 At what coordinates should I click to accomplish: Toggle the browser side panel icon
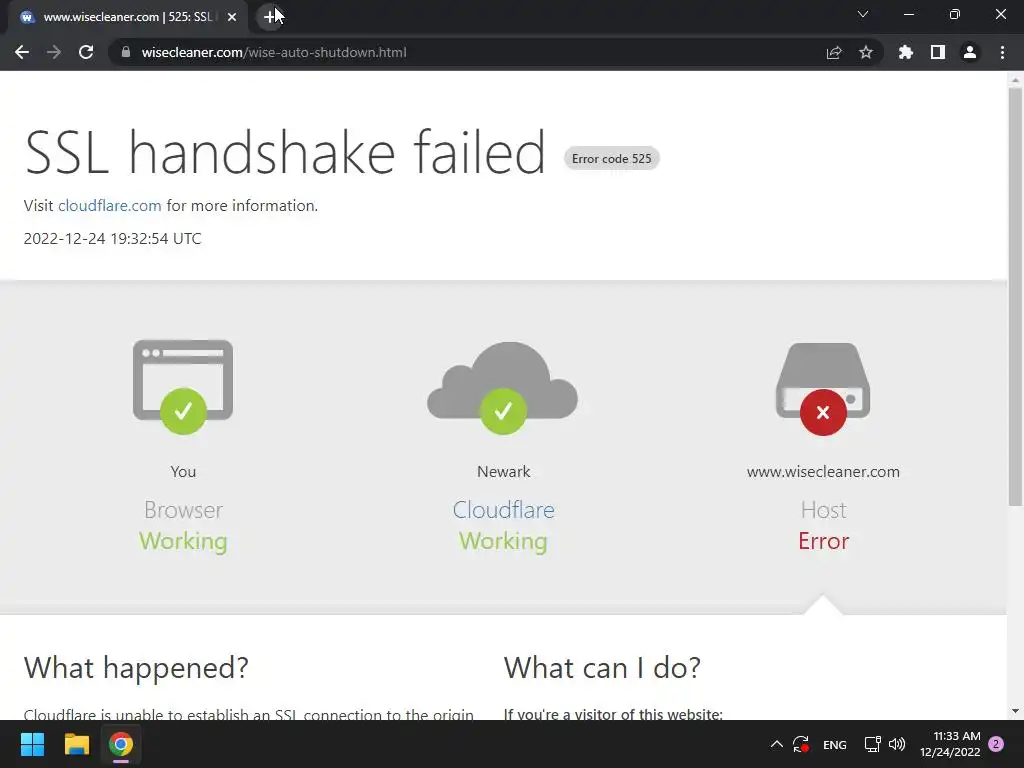pyautogui.click(x=938, y=52)
